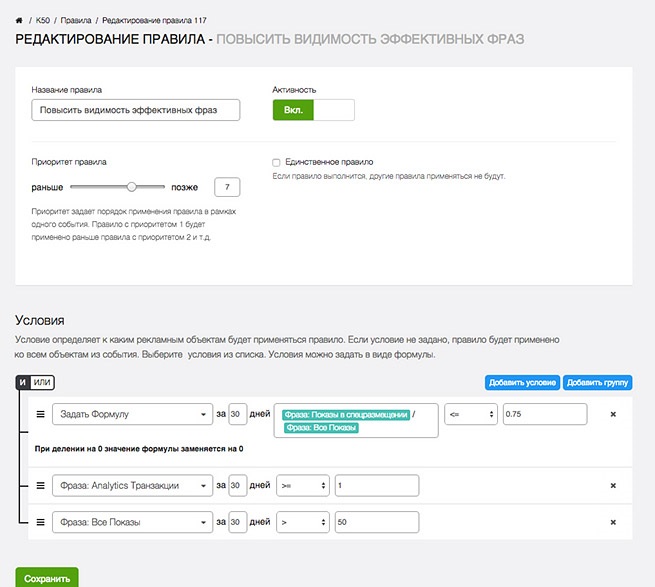
Task: Click the home icon in breadcrumb
Action: pyautogui.click(x=19, y=20)
